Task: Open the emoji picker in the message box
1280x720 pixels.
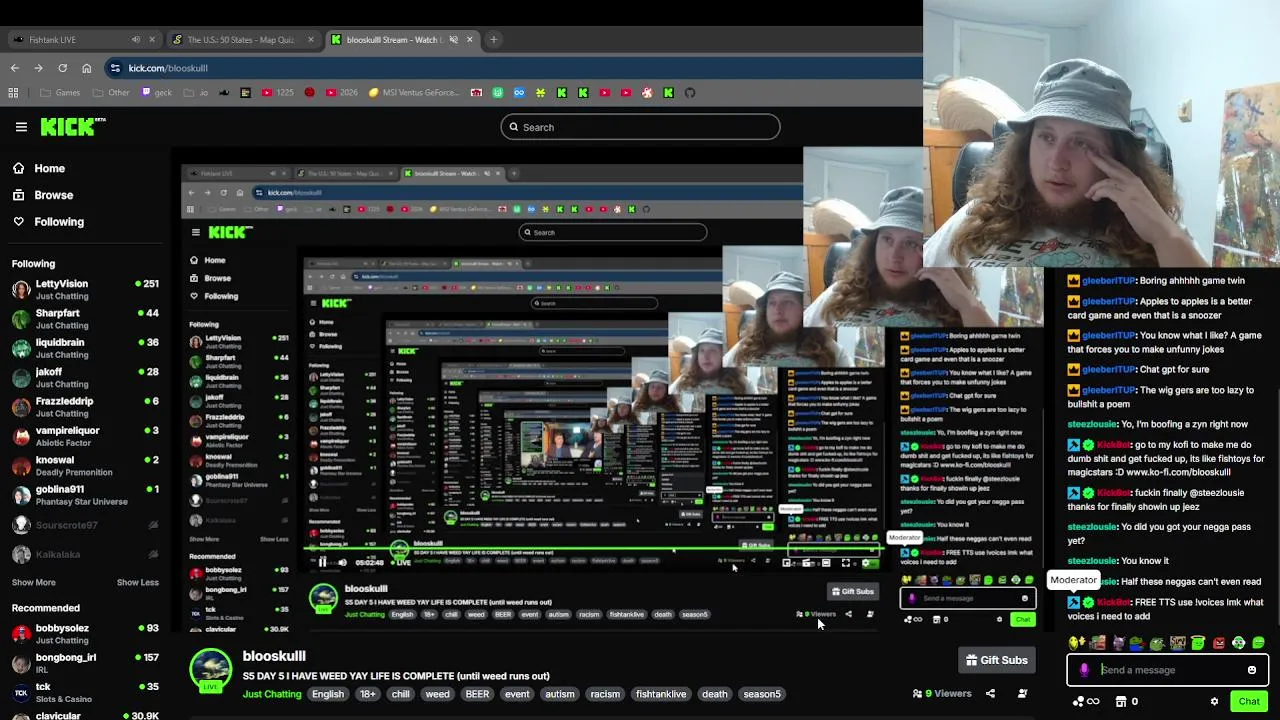Action: pyautogui.click(x=1252, y=670)
